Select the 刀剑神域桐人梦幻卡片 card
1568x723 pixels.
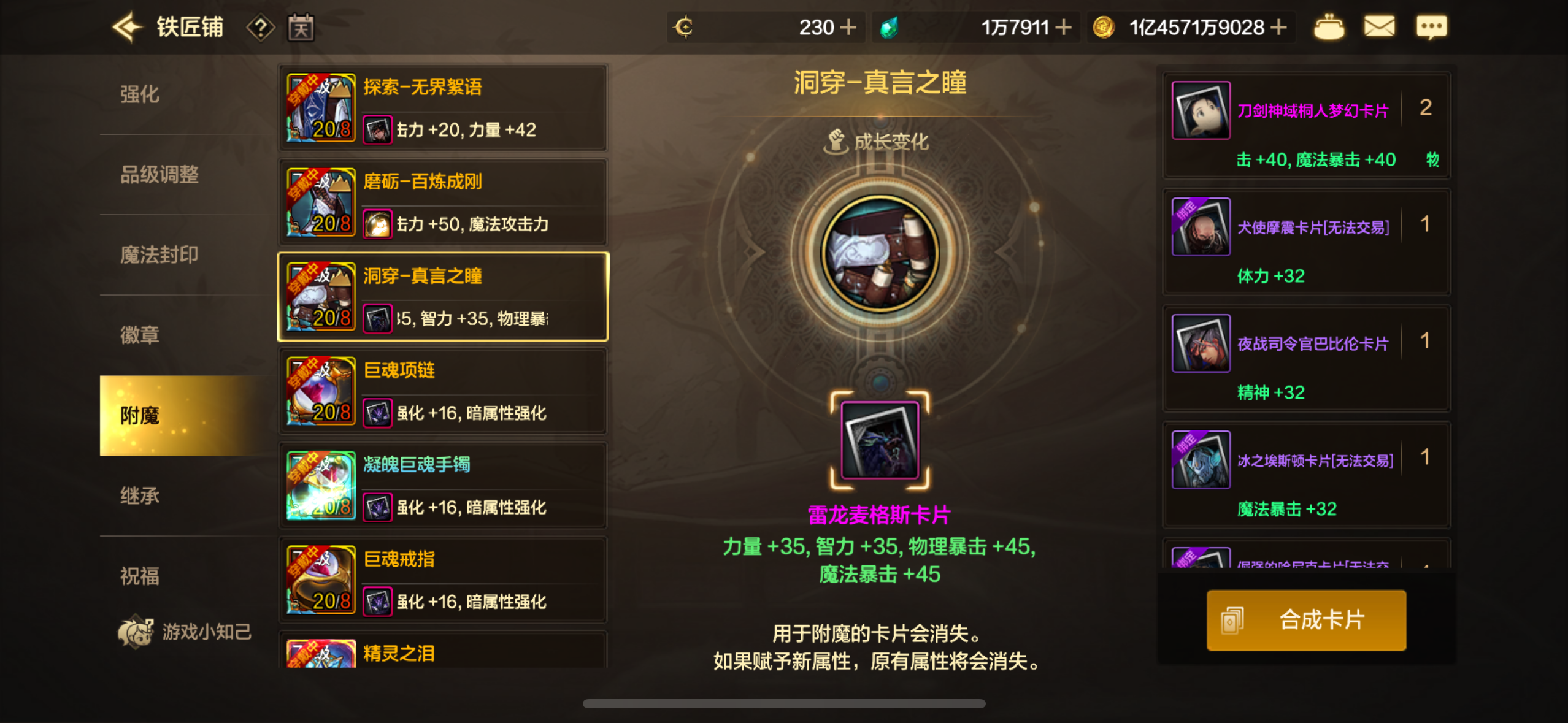[1306, 125]
